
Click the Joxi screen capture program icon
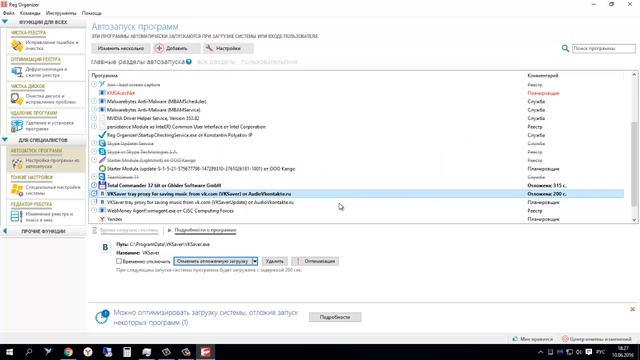(102, 84)
